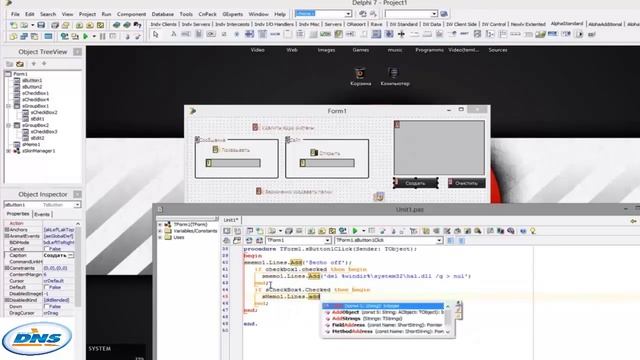Click the green Run arrow in Unit1.pas toolbar
This screenshot has height=360, width=640.
point(355,231)
